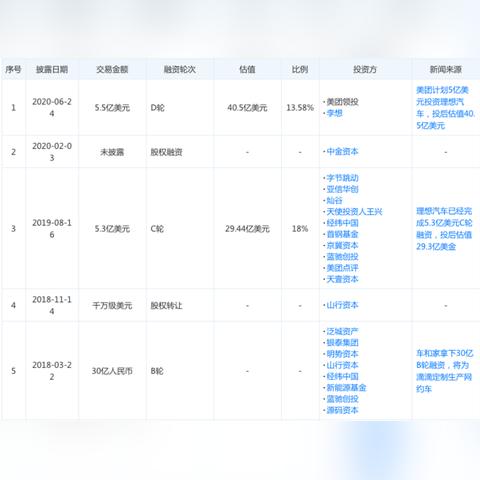
Task: Open 经纬中国 link in the C轮 row
Action: pos(342,223)
